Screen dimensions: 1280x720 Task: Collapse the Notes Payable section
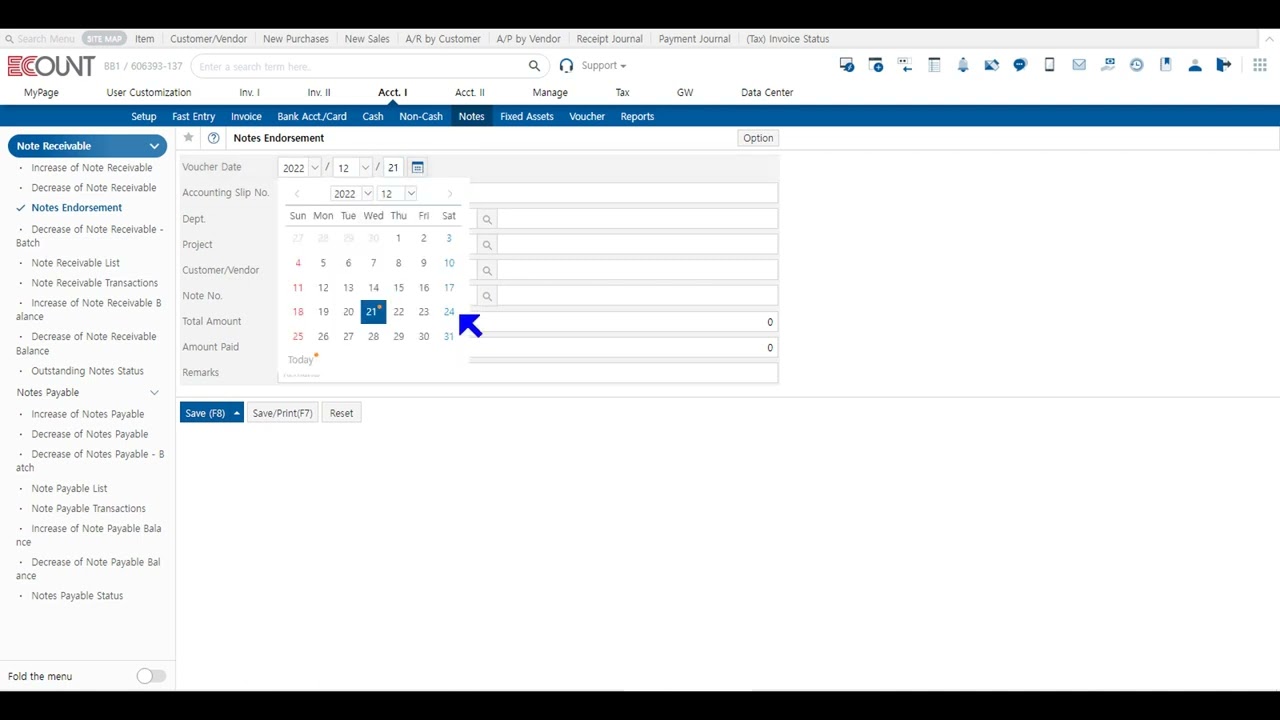(154, 393)
